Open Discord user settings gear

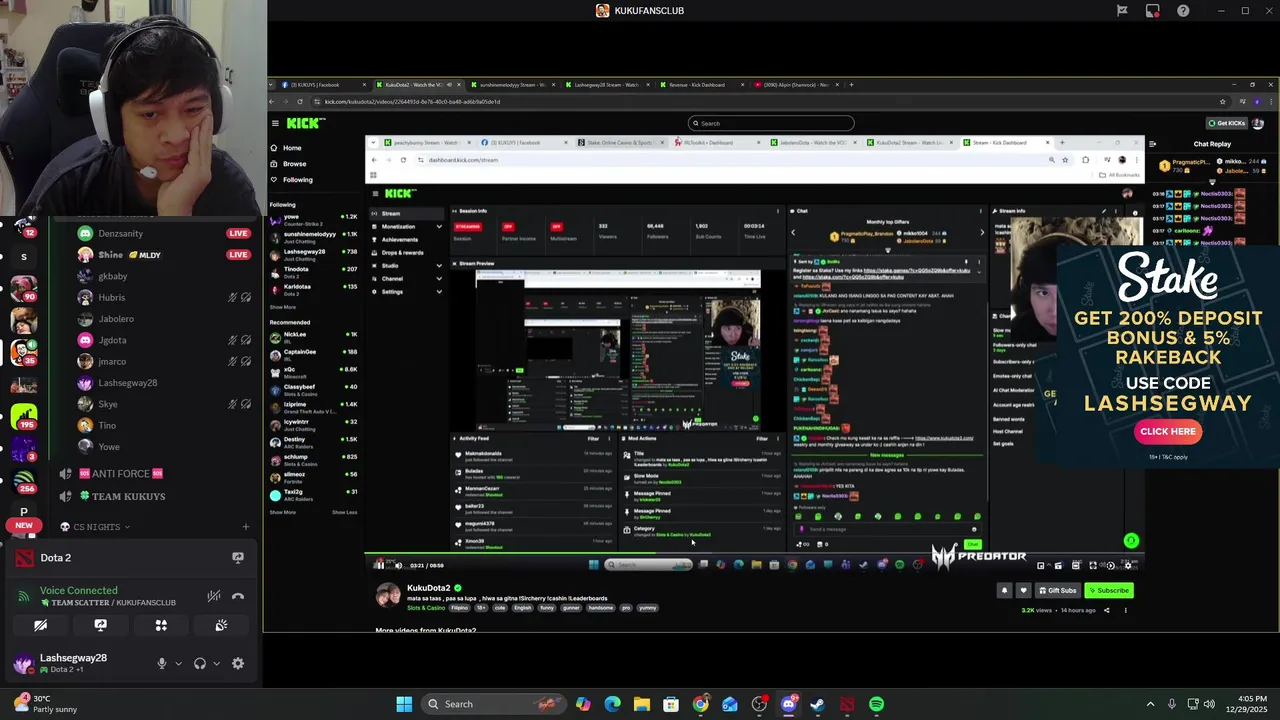point(238,663)
